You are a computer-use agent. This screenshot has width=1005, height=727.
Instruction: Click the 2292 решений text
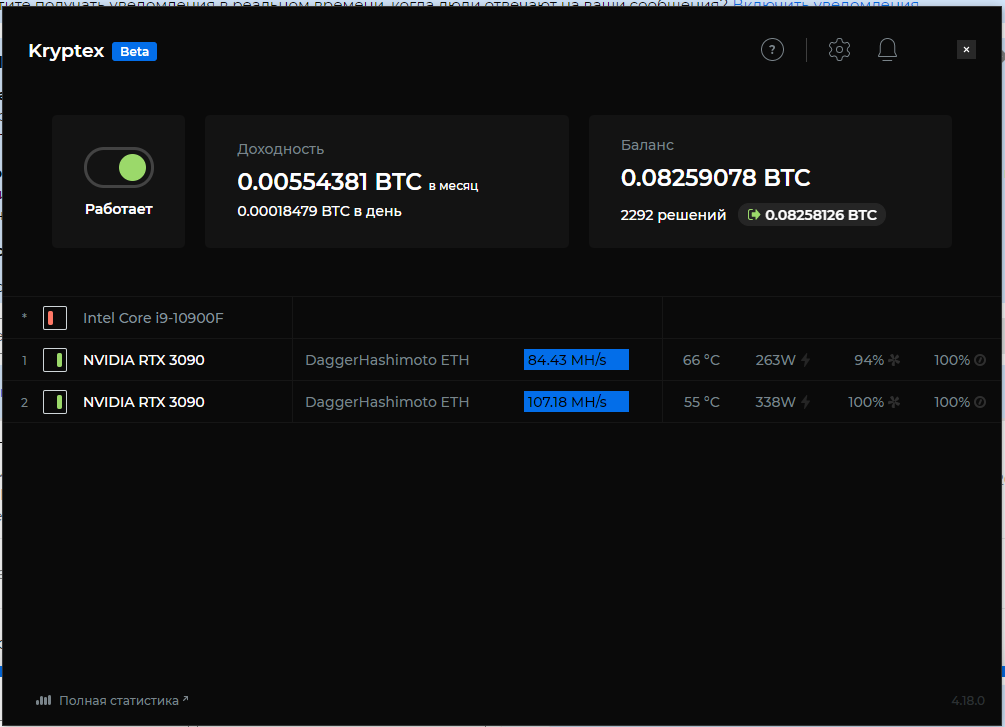(x=673, y=215)
